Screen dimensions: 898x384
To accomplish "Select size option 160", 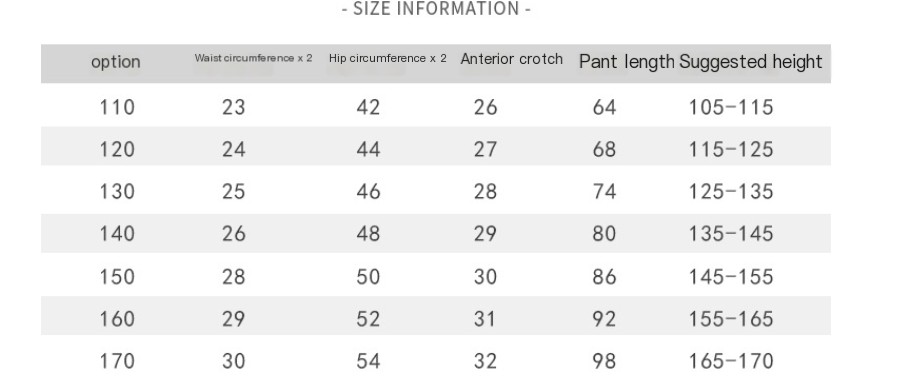I will [117, 319].
